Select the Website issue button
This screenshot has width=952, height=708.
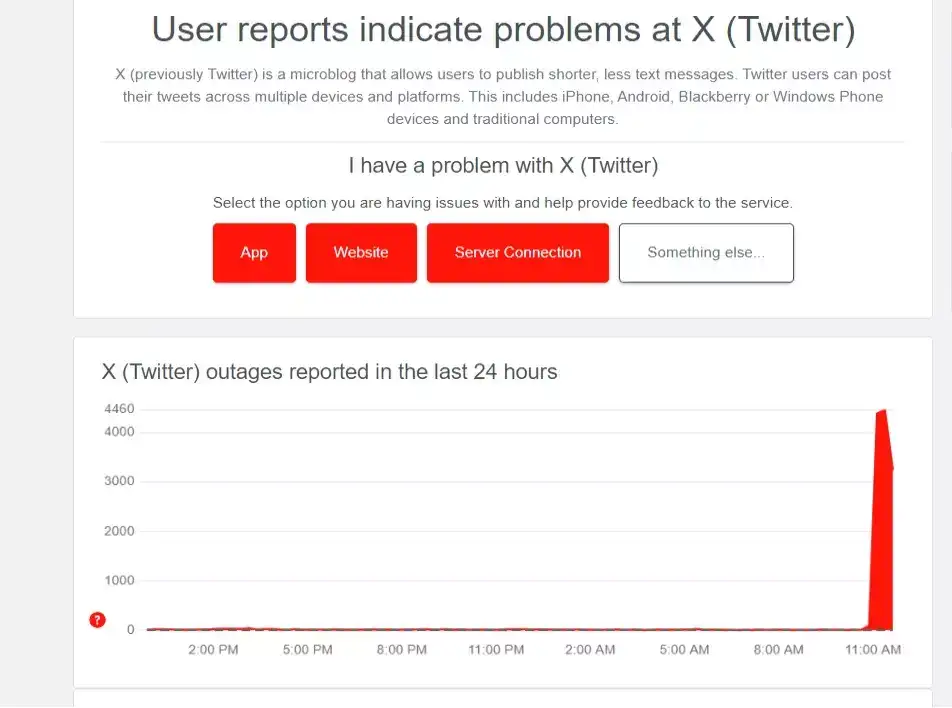click(361, 253)
